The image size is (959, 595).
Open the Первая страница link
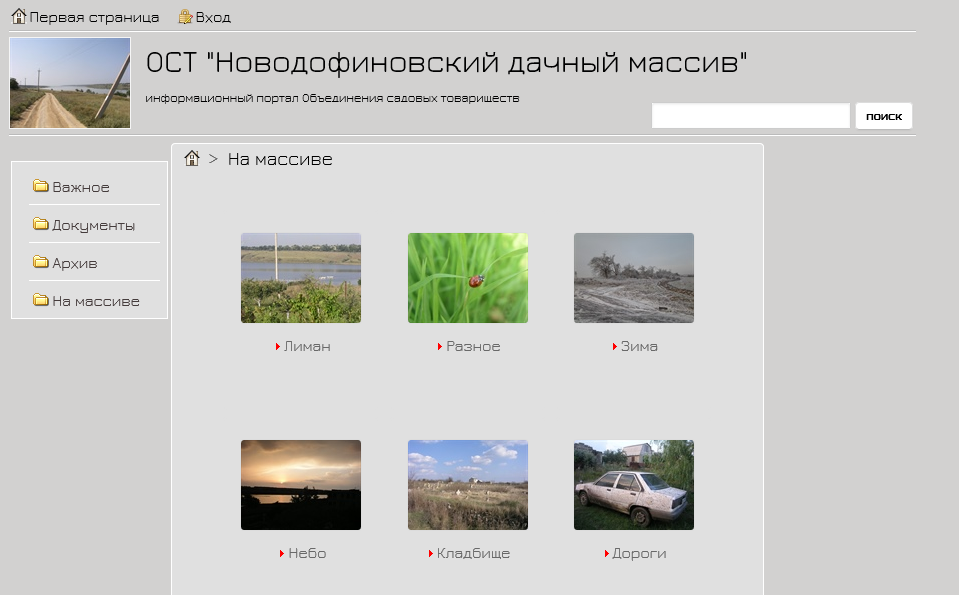94,17
